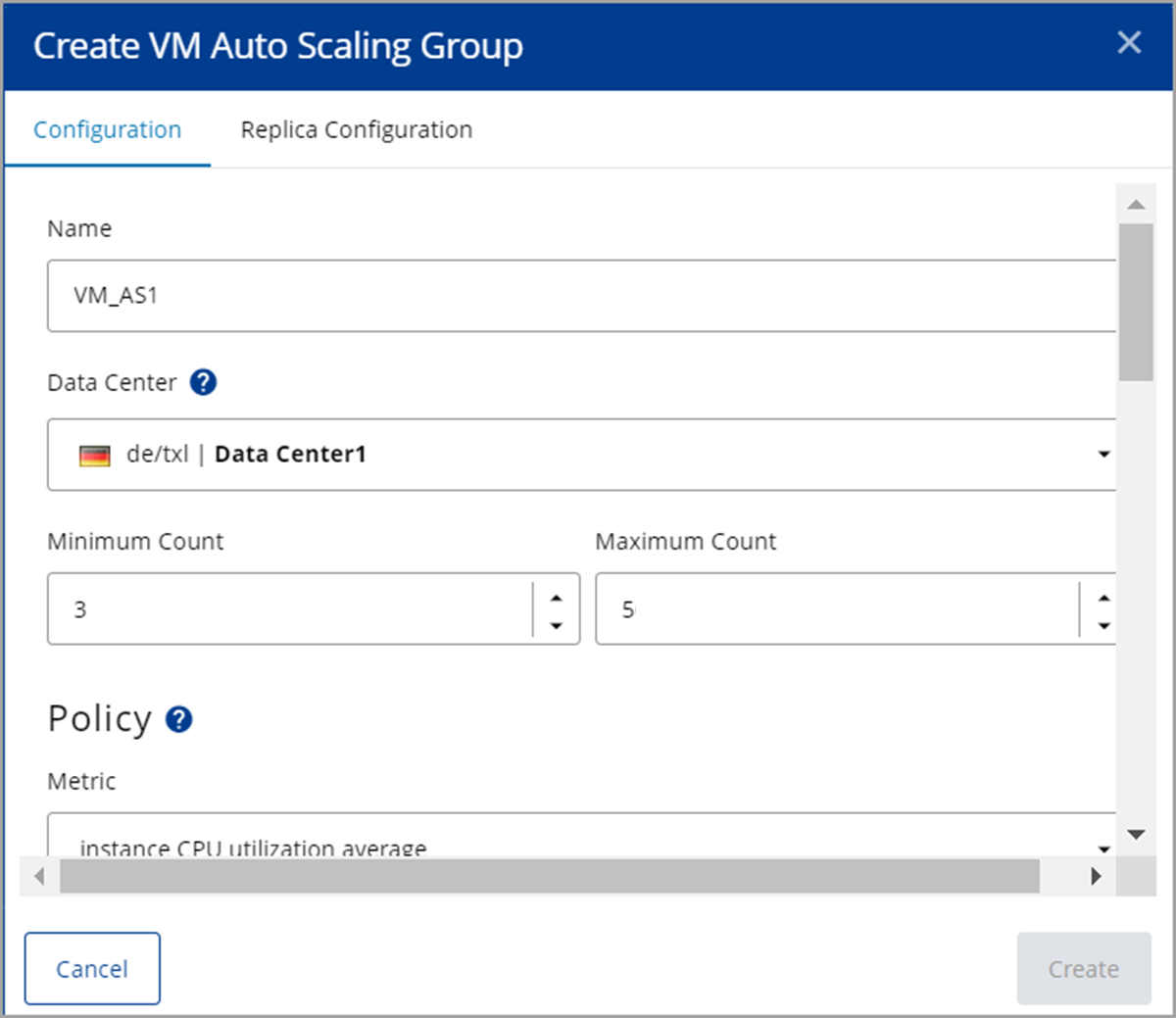Click the vertical scrollbar down arrow
This screenshot has height=1018, width=1176.
tap(1136, 835)
